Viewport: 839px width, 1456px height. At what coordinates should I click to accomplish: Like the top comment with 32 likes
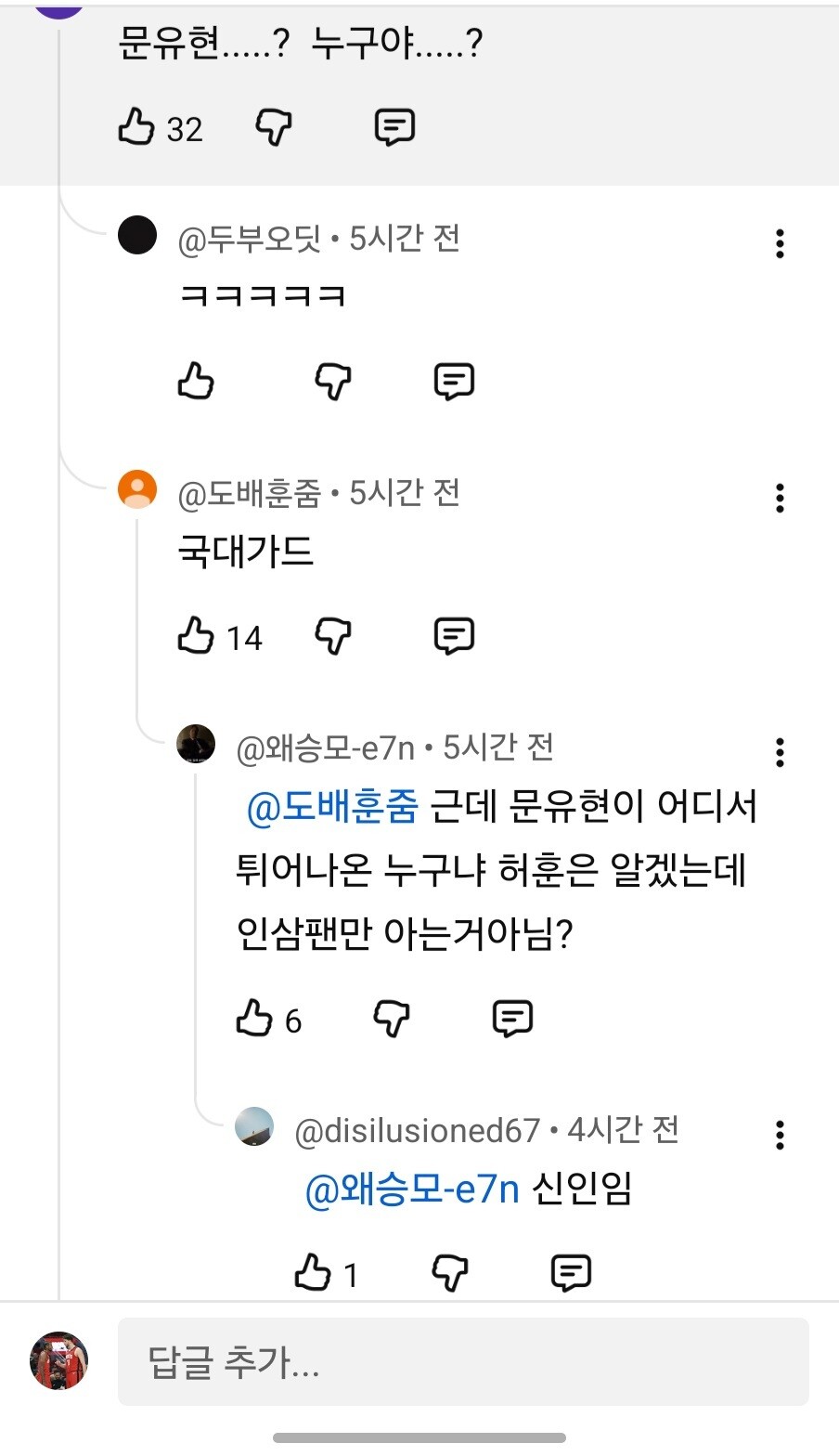[x=136, y=127]
